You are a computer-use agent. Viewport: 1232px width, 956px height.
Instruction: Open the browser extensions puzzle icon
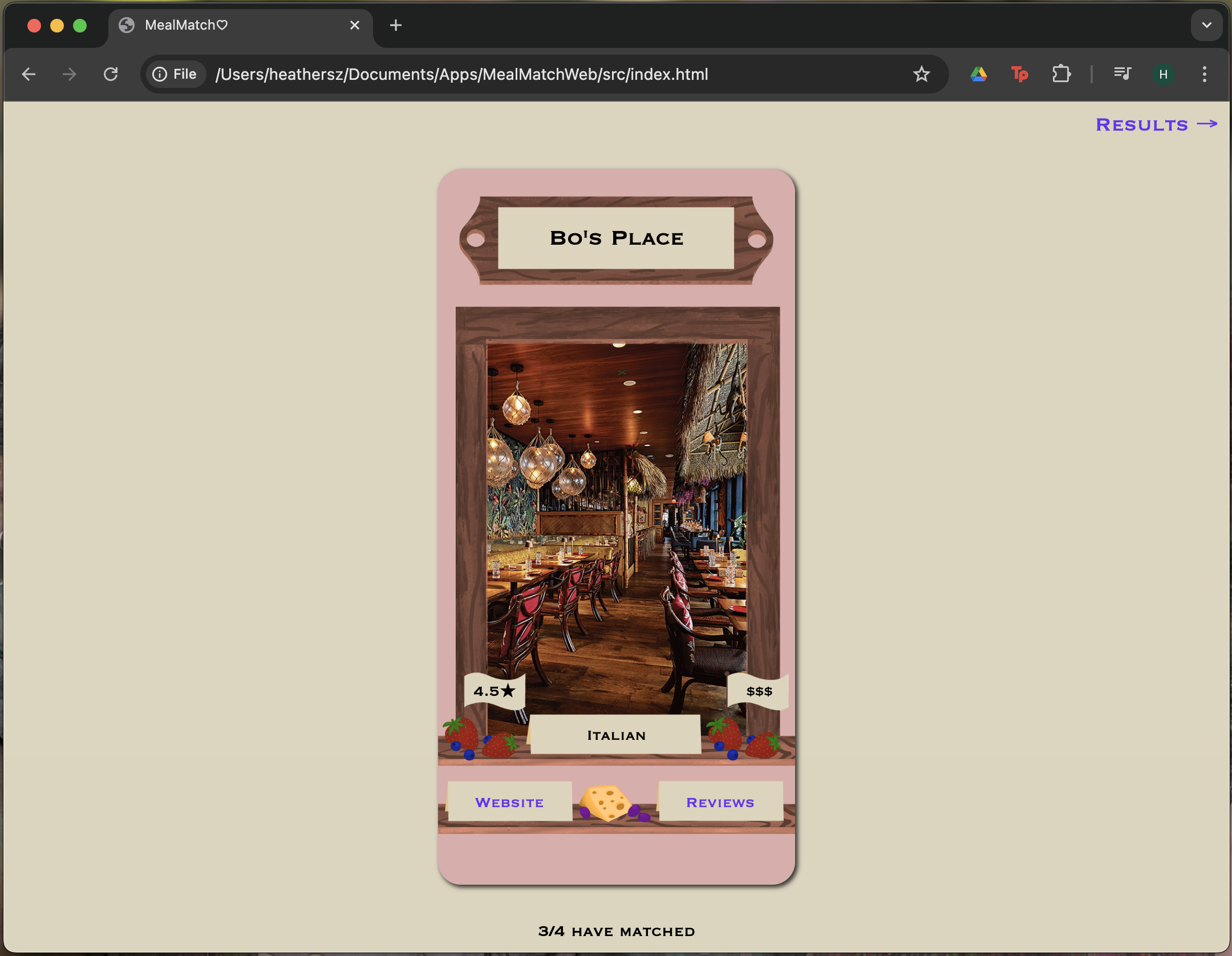coord(1061,74)
